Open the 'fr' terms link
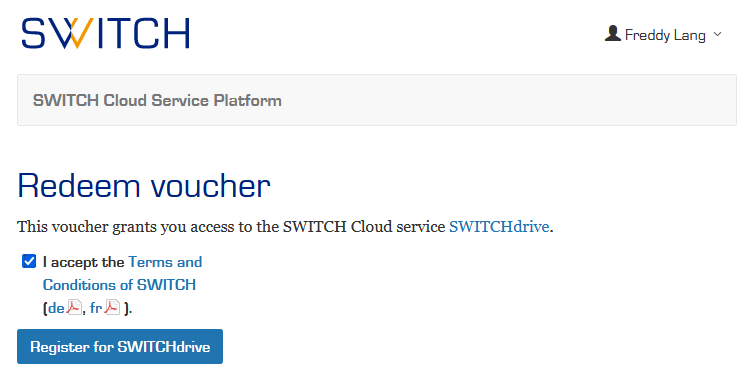The height and width of the screenshot is (380, 743). click(96, 308)
